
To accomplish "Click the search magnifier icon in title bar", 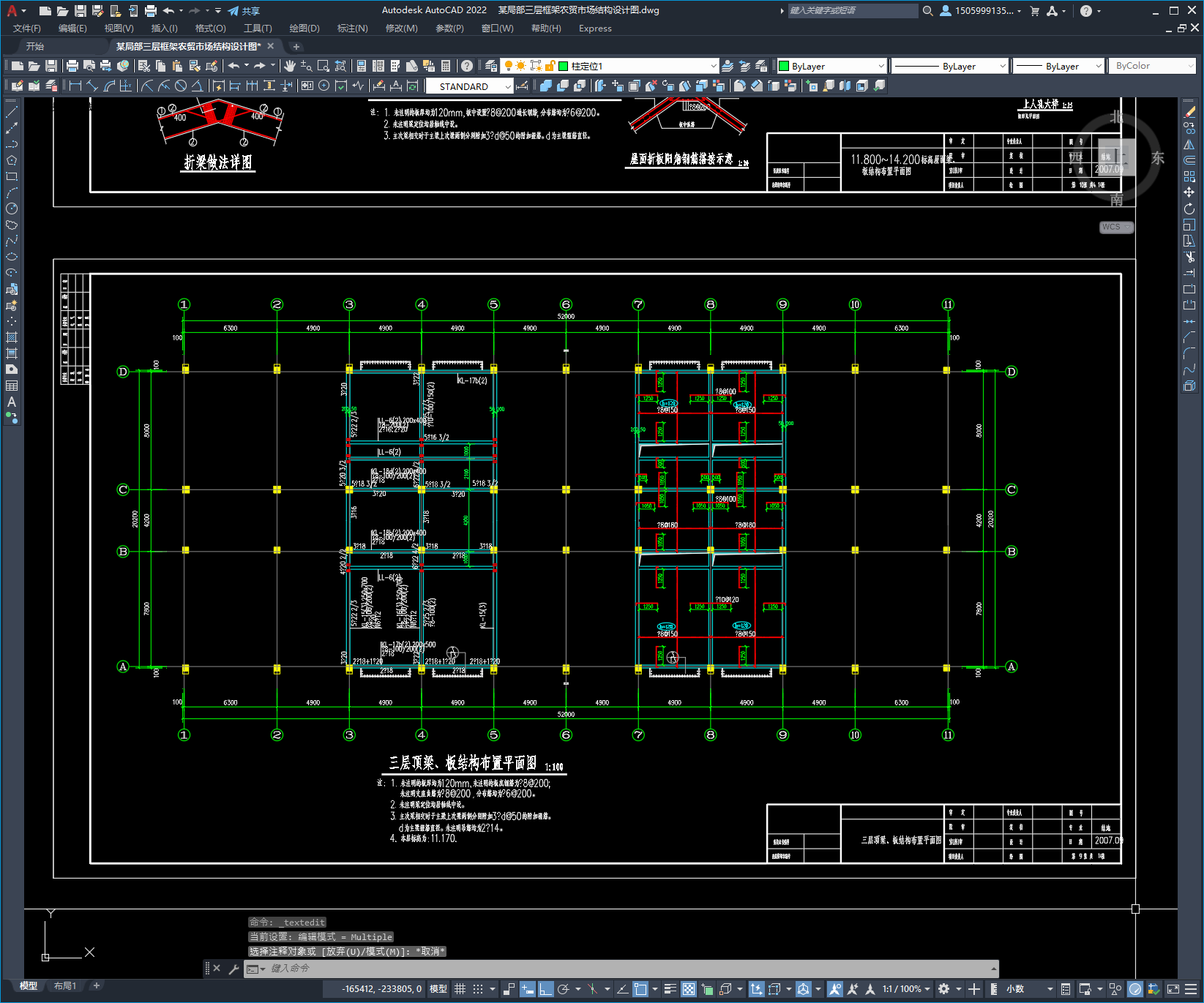I will click(927, 11).
